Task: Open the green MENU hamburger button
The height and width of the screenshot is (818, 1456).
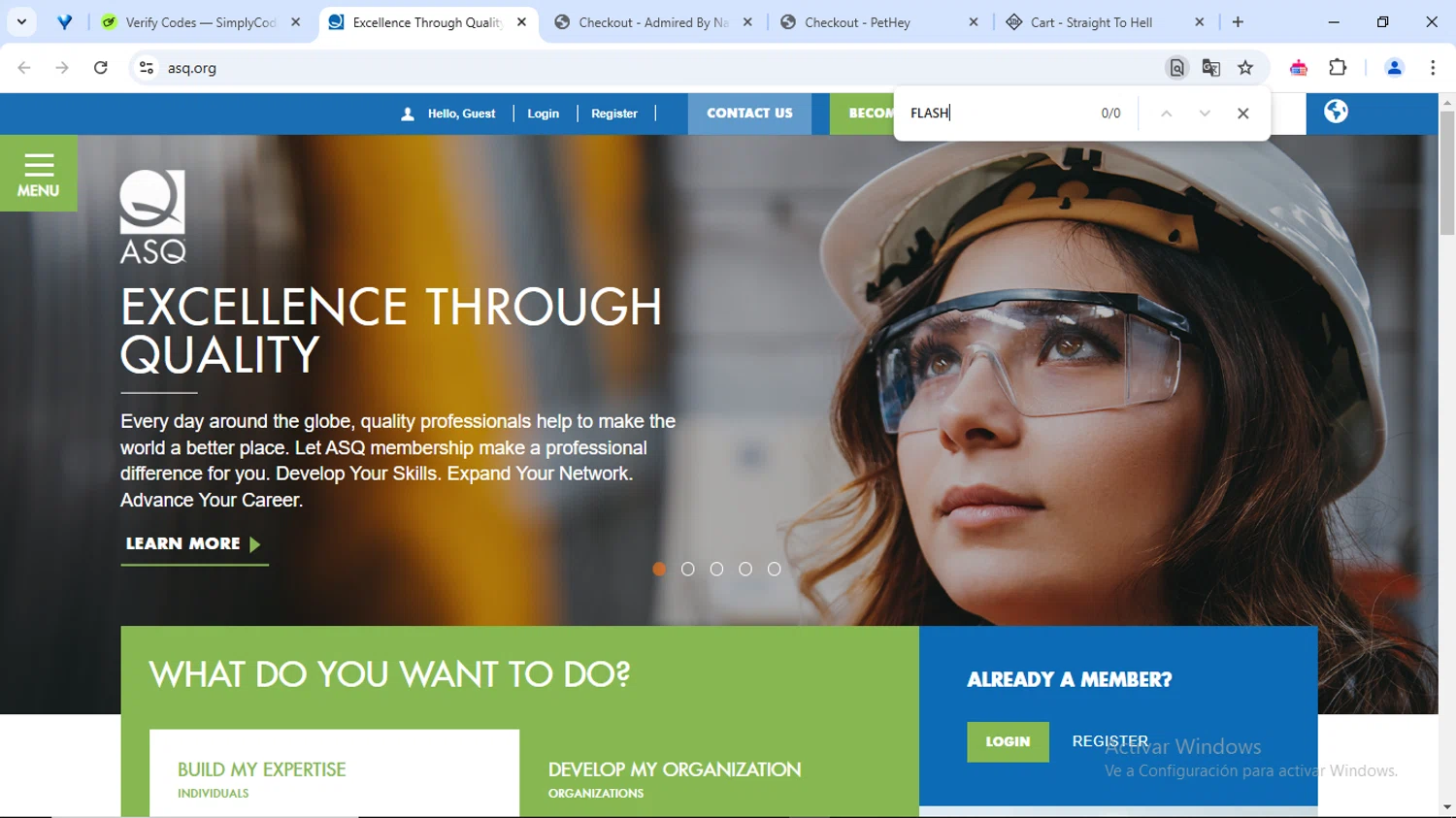Action: [39, 173]
